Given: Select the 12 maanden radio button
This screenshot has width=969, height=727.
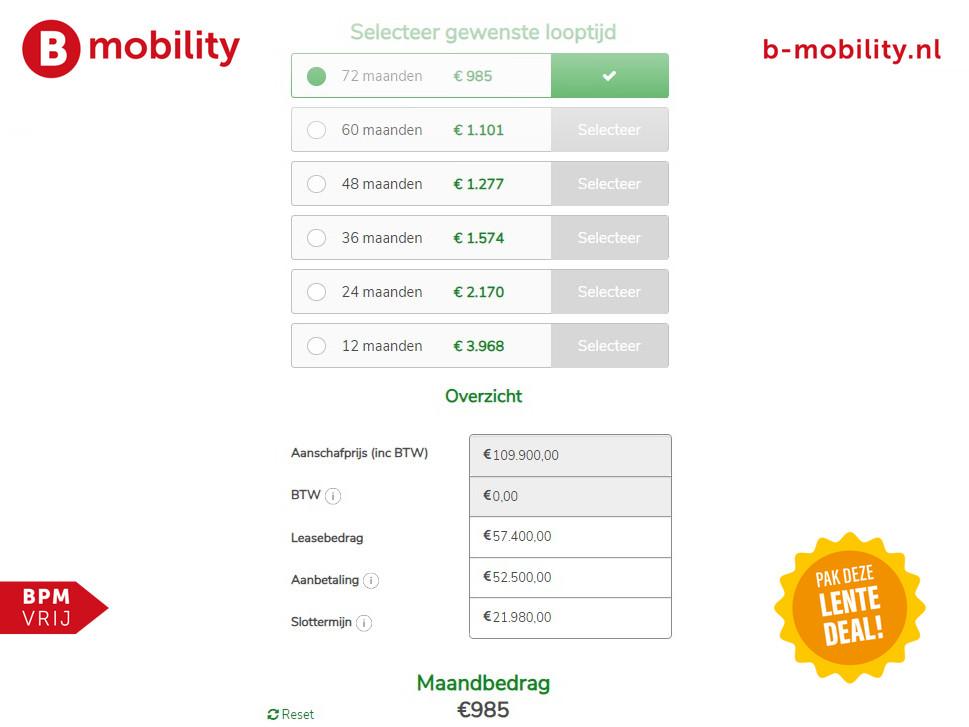Looking at the screenshot, I should tap(316, 346).
